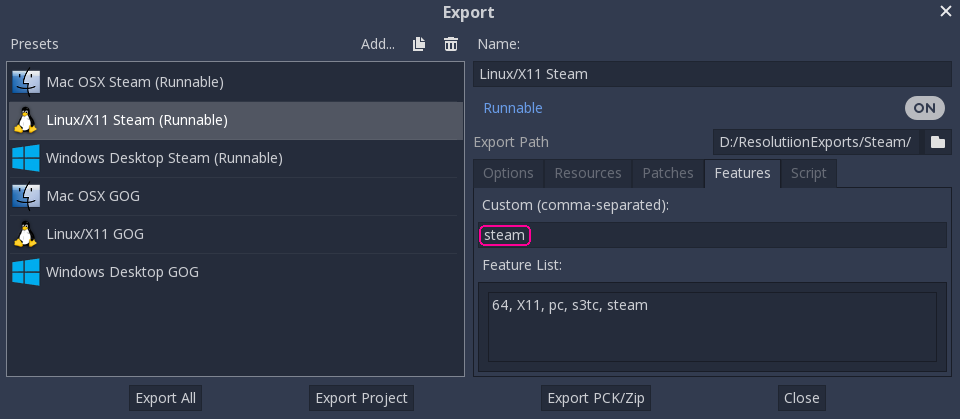Click the Windows Desktop Steam logo icon
The height and width of the screenshot is (419, 960).
coord(26,158)
